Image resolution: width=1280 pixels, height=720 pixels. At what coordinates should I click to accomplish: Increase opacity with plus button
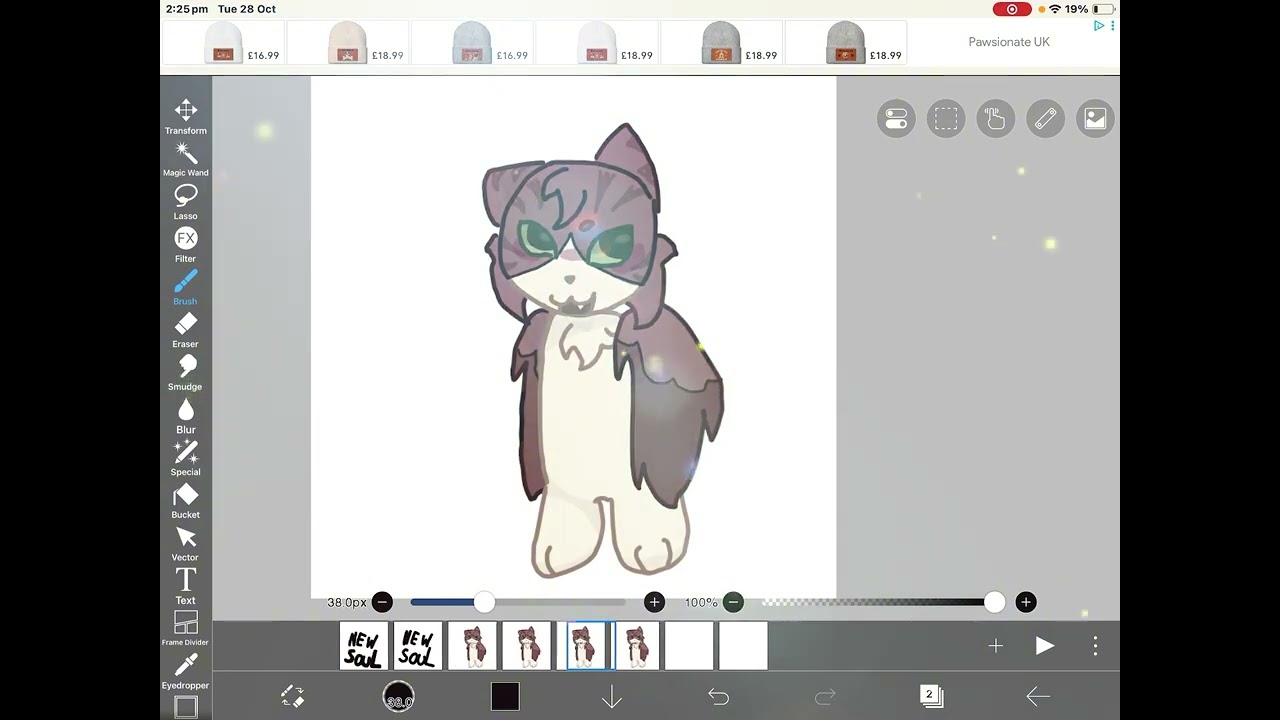point(1025,602)
